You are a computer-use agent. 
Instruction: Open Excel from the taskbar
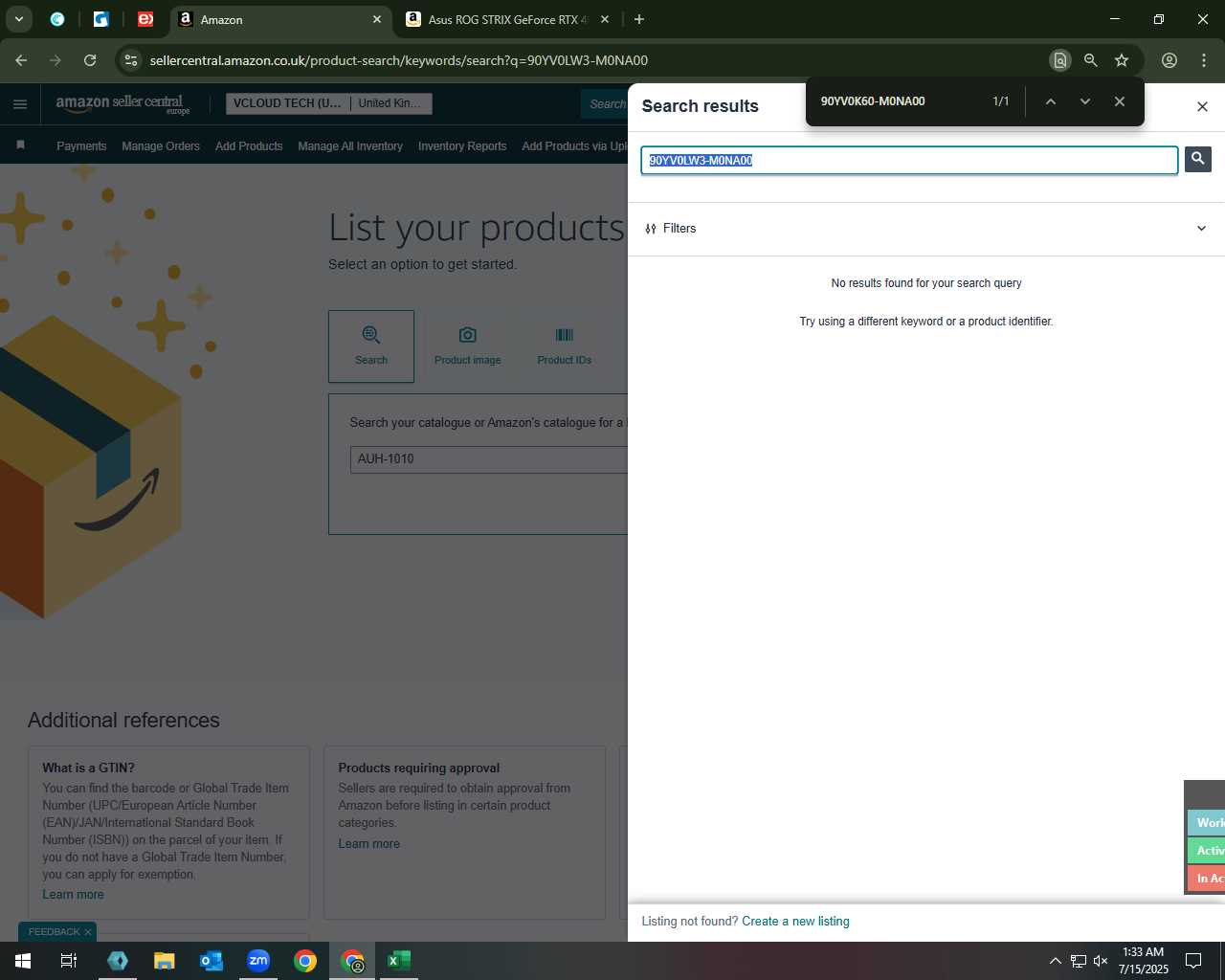(399, 961)
